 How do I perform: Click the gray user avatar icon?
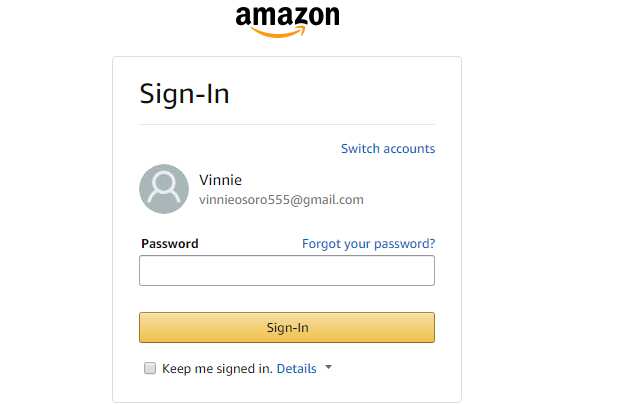coord(164,189)
